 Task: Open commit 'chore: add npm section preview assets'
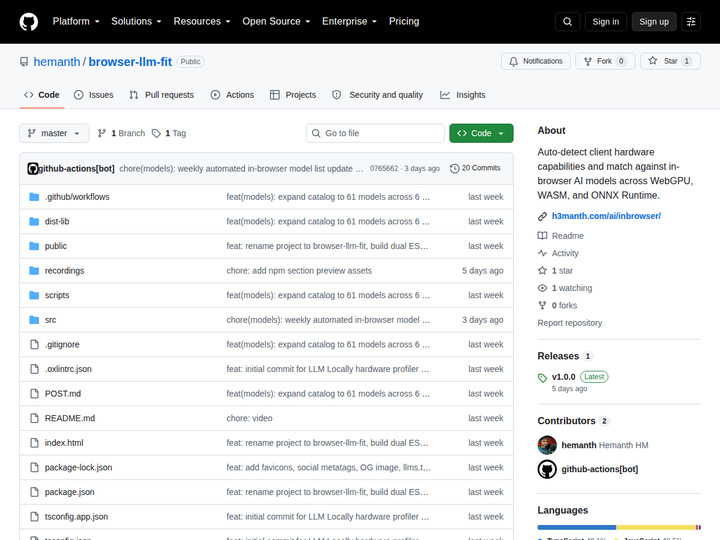pyautogui.click(x=299, y=270)
